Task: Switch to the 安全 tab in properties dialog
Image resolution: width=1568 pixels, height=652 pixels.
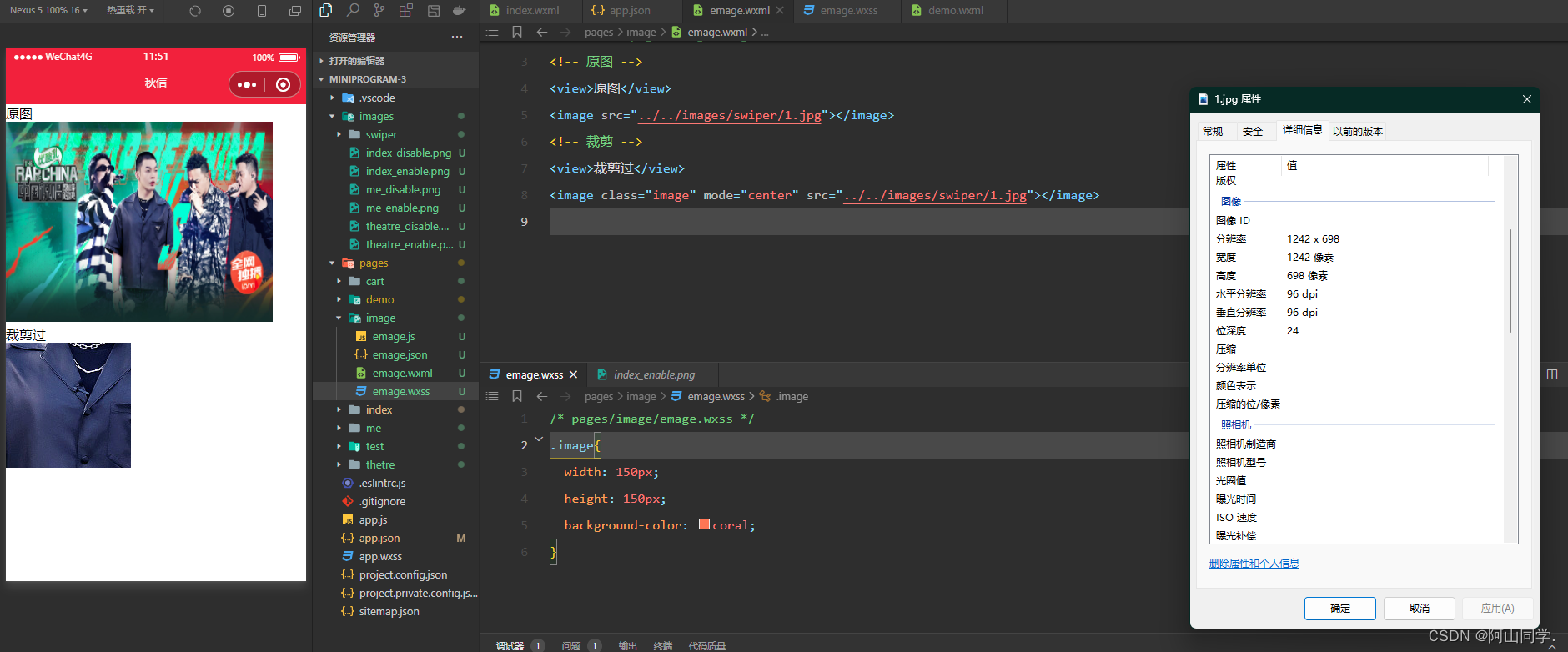Action: [x=1253, y=131]
